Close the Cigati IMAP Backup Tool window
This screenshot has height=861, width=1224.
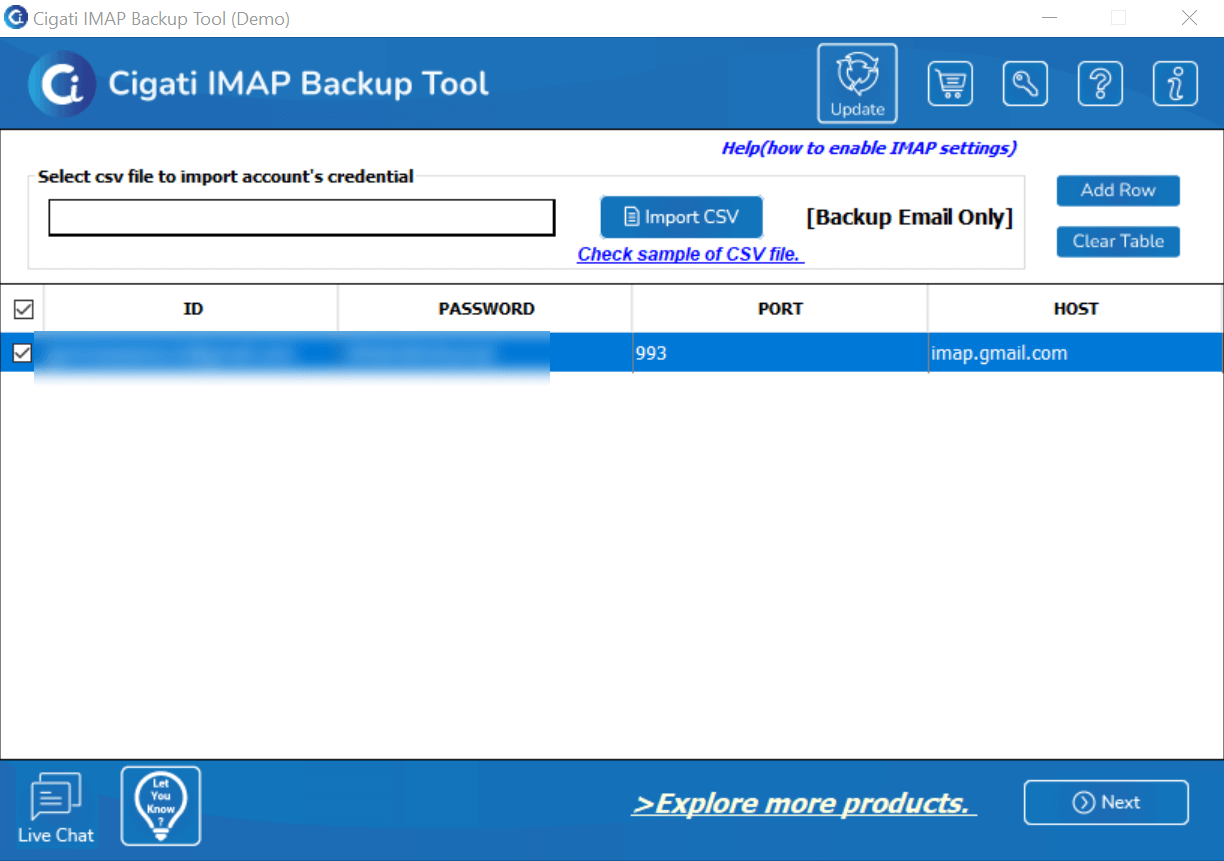pos(1189,18)
